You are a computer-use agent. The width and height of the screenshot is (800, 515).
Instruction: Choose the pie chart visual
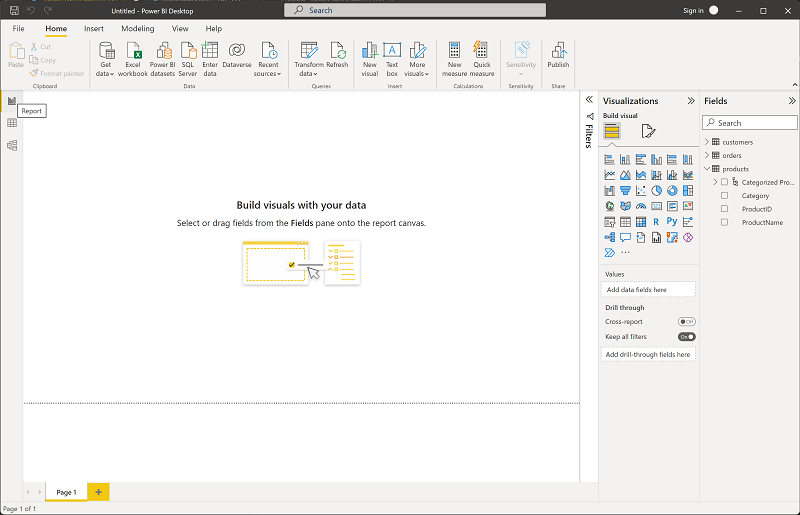[x=657, y=191]
